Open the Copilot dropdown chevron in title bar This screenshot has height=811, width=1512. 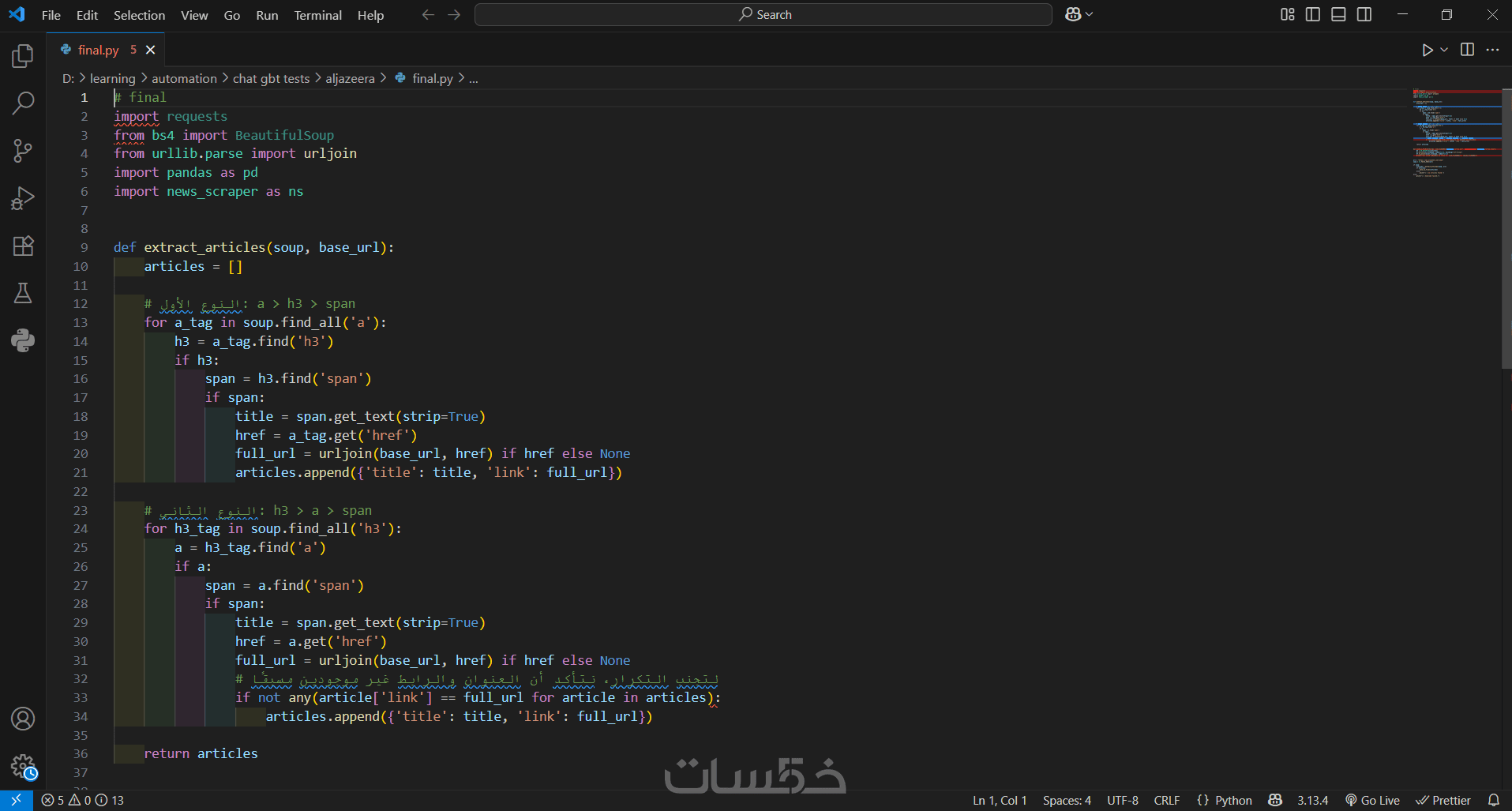click(1090, 14)
